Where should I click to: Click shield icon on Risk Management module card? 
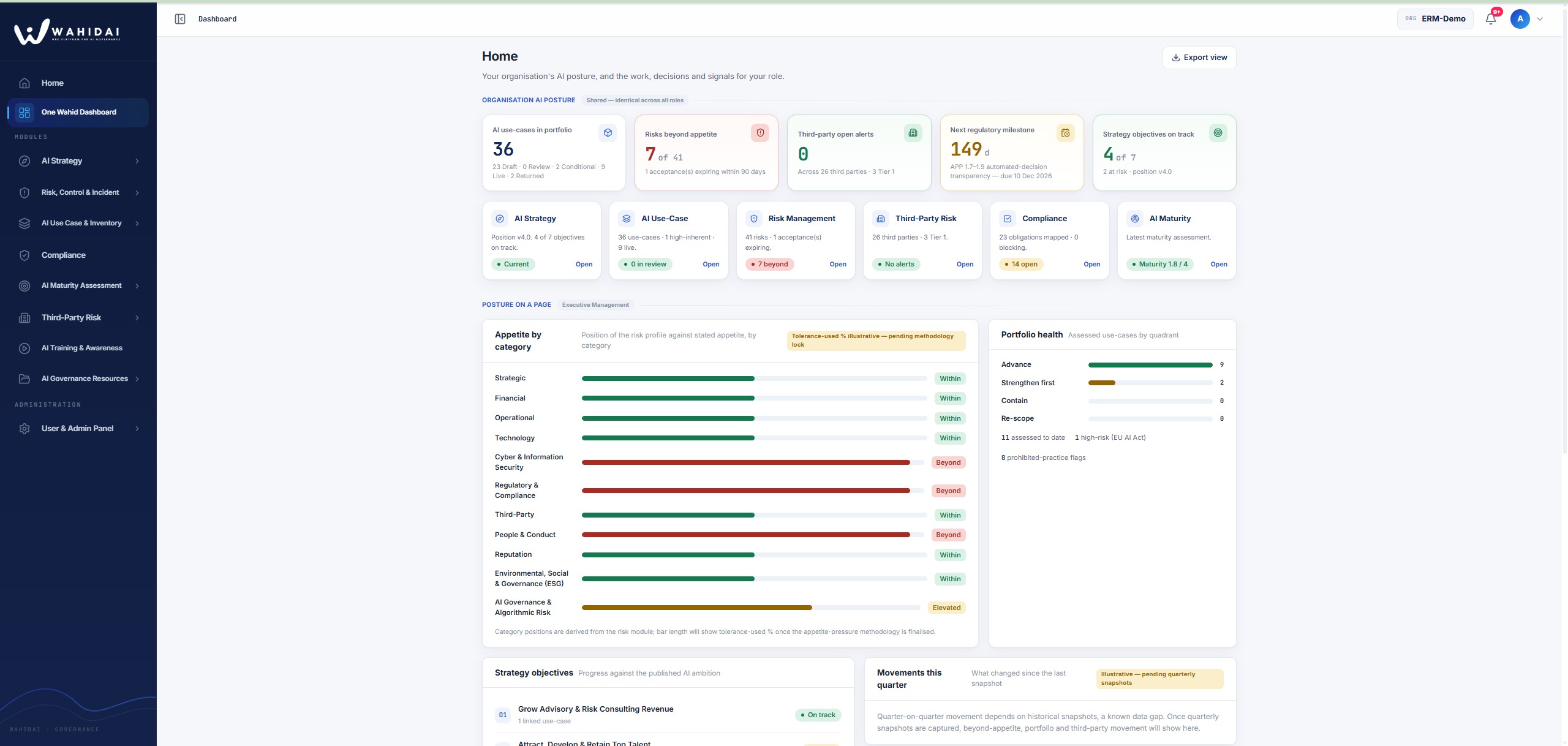(x=754, y=219)
